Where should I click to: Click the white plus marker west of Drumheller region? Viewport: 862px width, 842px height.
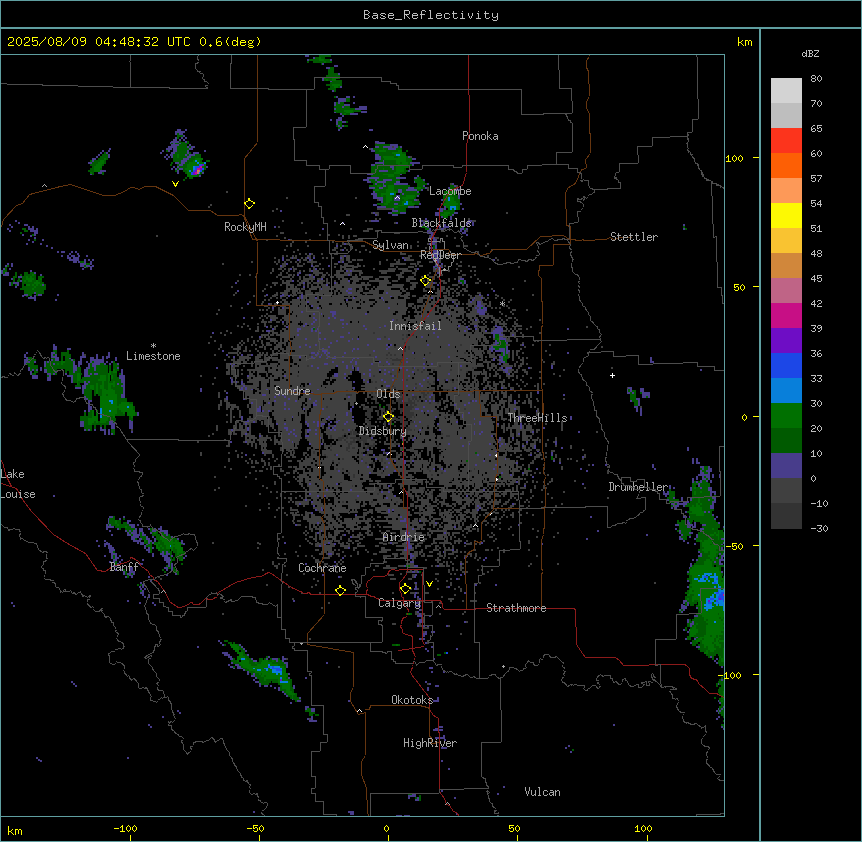pos(612,375)
